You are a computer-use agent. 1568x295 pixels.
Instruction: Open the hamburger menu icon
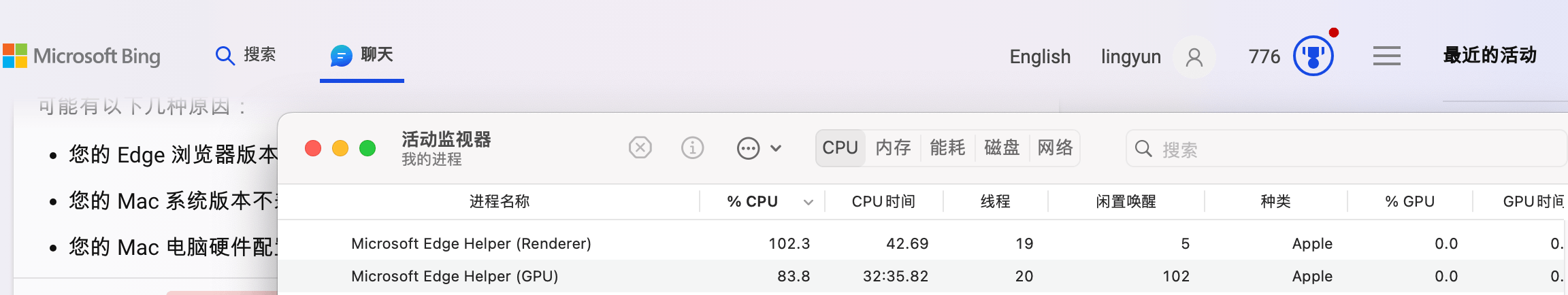click(1386, 56)
